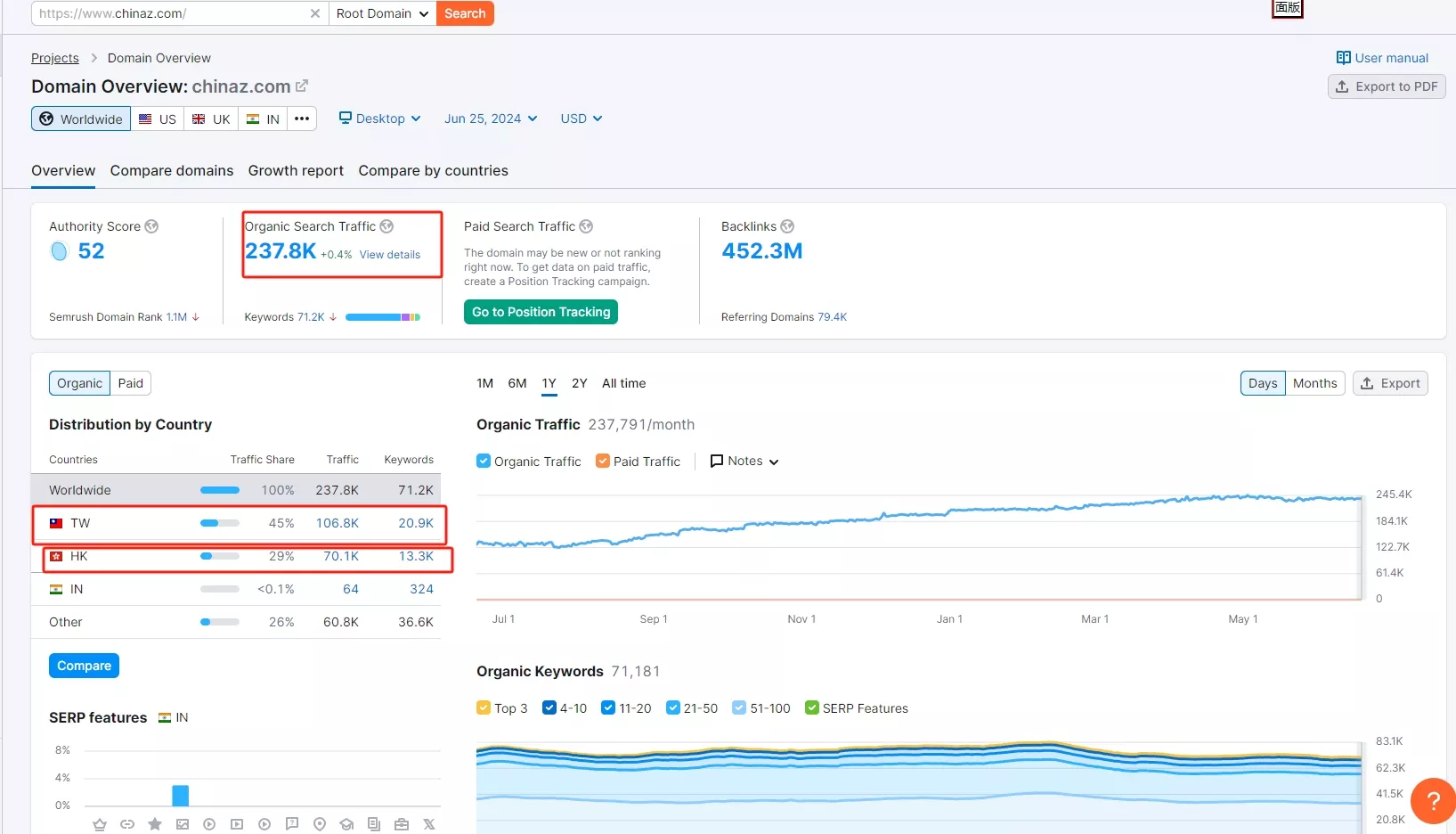1456x834 pixels.
Task: Toggle the SERP Features checkbox
Action: click(812, 707)
